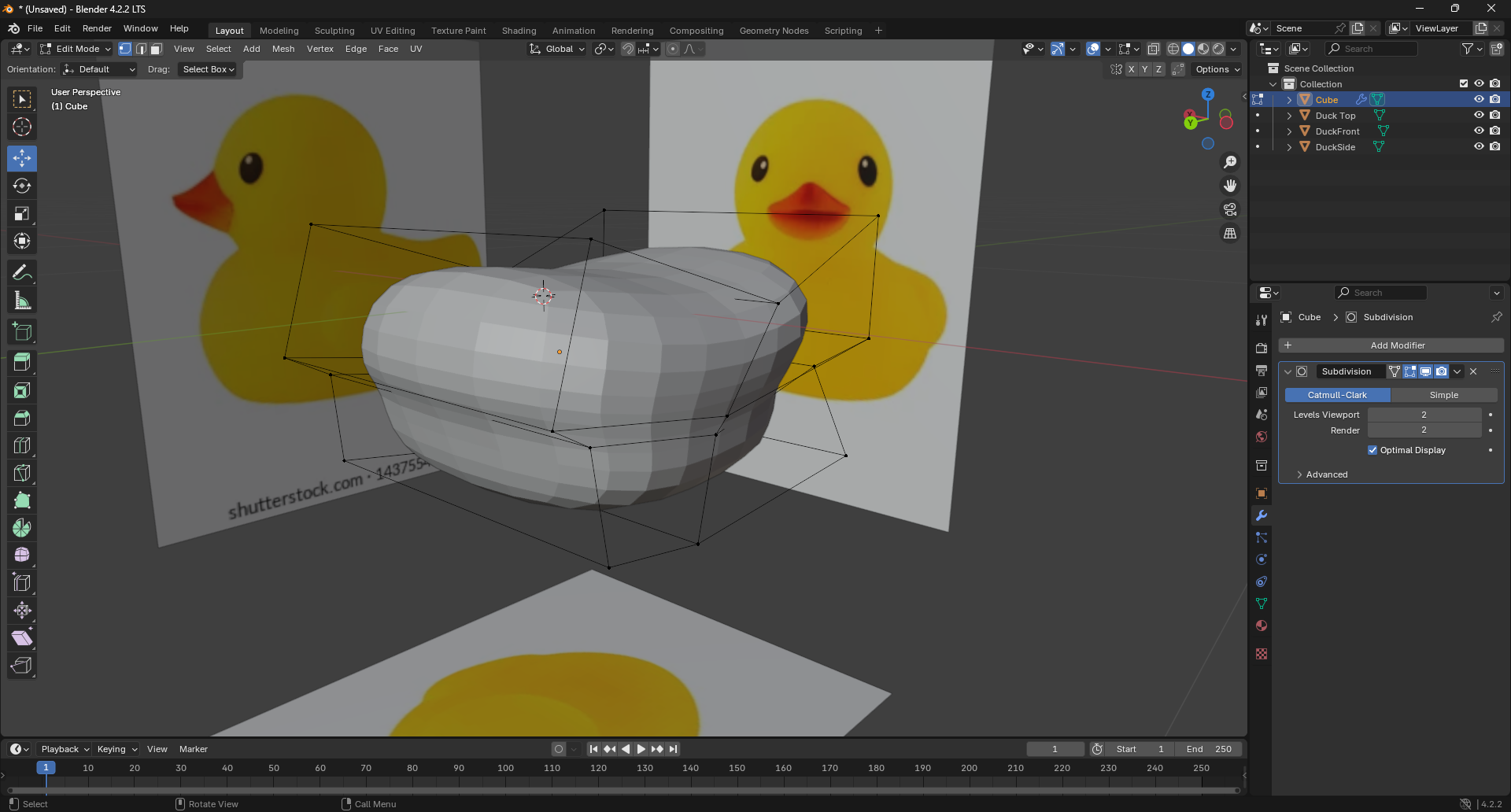The width and height of the screenshot is (1511, 812).
Task: Open the Sculpting workspace tab
Action: 334,31
